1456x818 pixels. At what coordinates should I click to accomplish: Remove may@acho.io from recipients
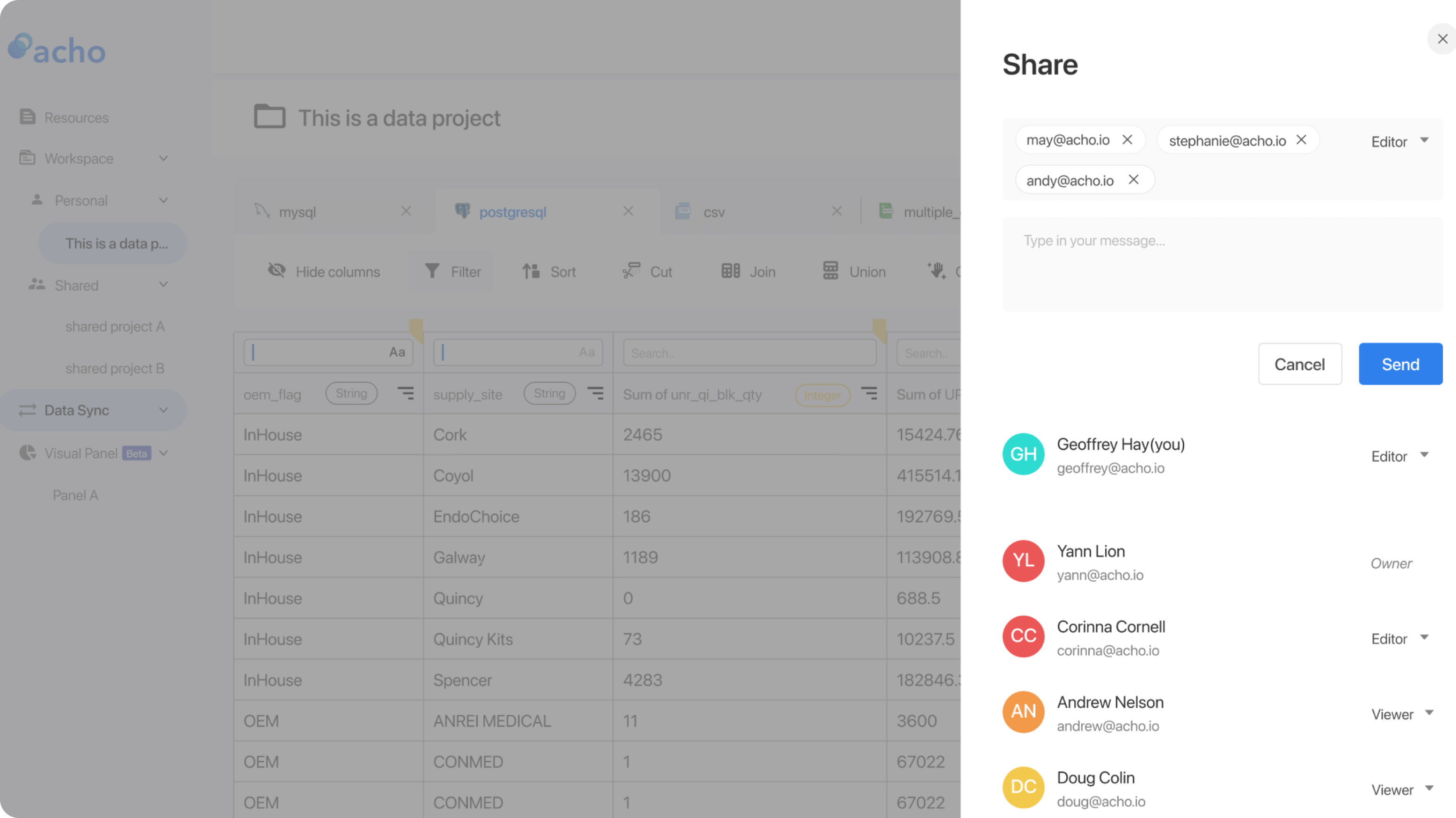click(1127, 139)
